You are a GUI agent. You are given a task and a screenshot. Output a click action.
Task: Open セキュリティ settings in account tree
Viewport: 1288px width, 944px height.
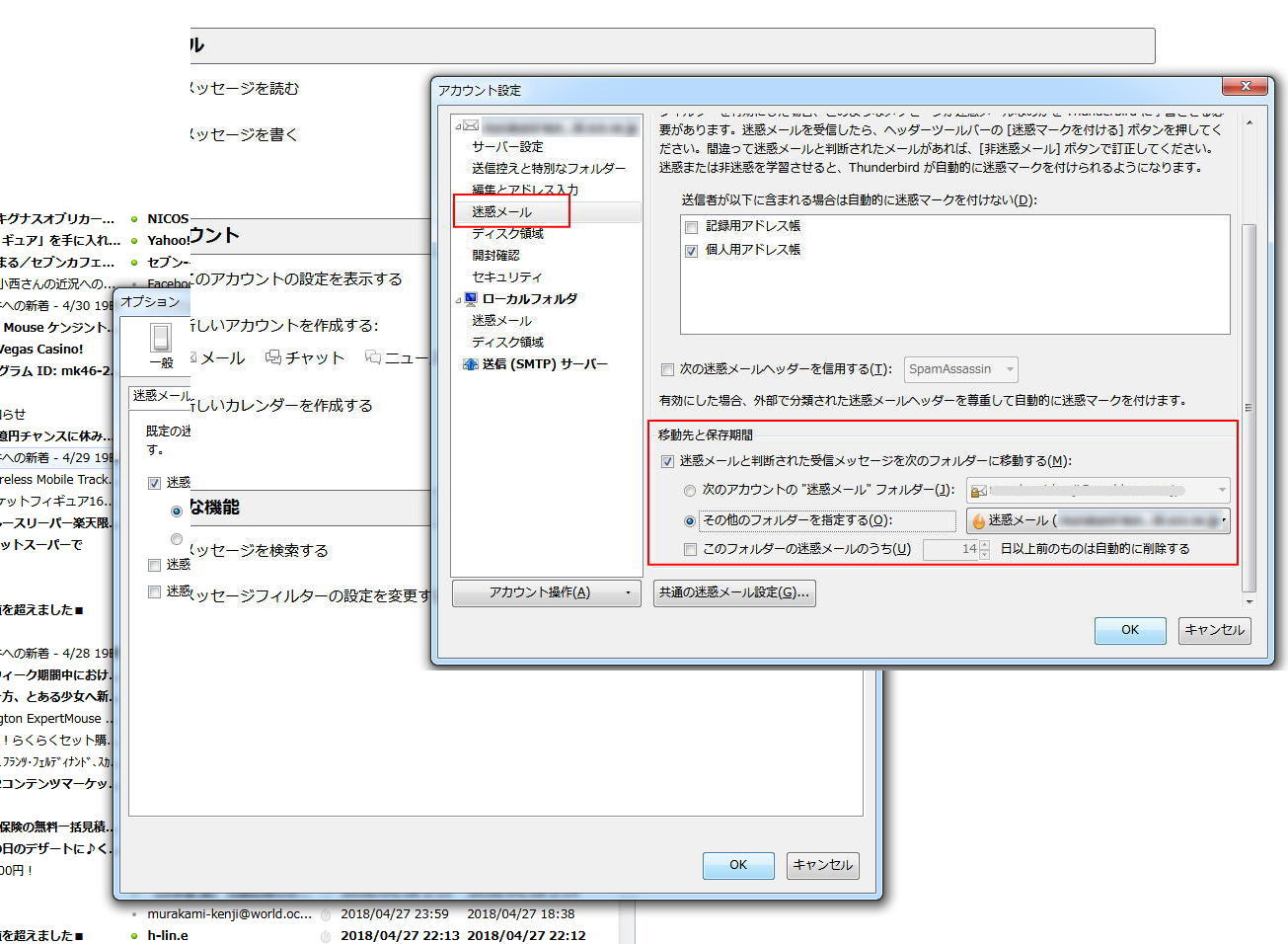coord(507,276)
